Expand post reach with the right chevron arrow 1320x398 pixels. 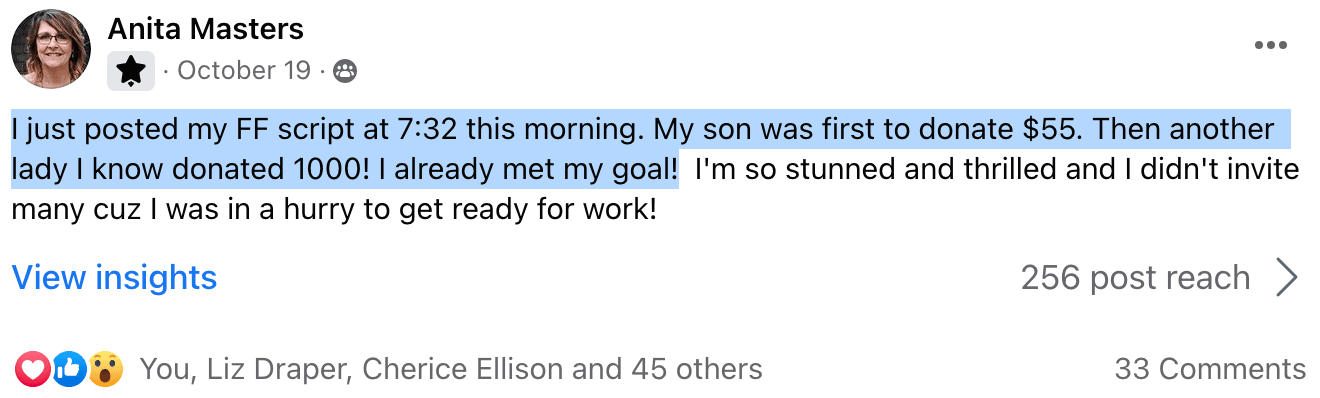coord(1287,278)
